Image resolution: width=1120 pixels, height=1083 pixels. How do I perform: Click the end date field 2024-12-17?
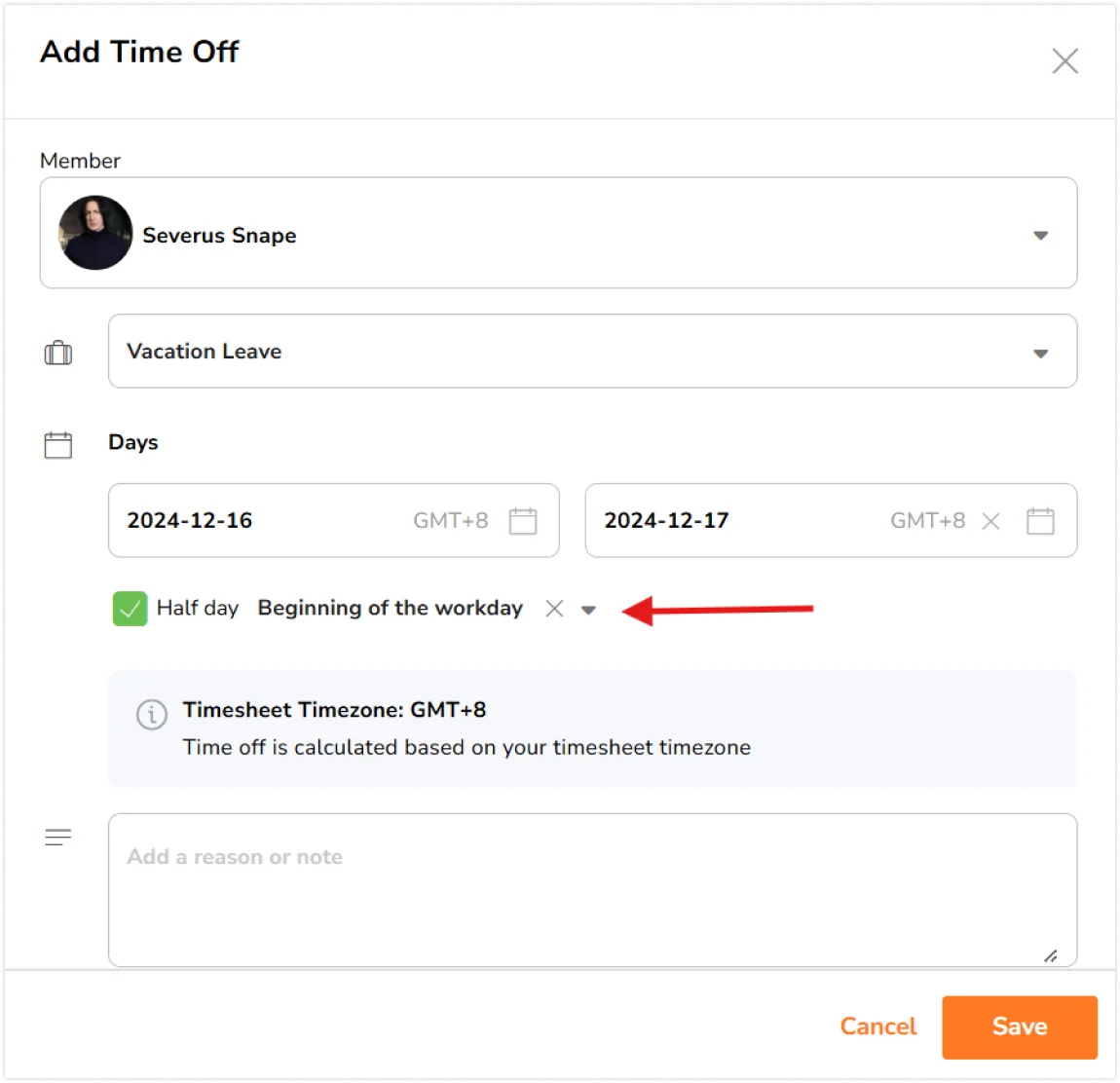[831, 520]
